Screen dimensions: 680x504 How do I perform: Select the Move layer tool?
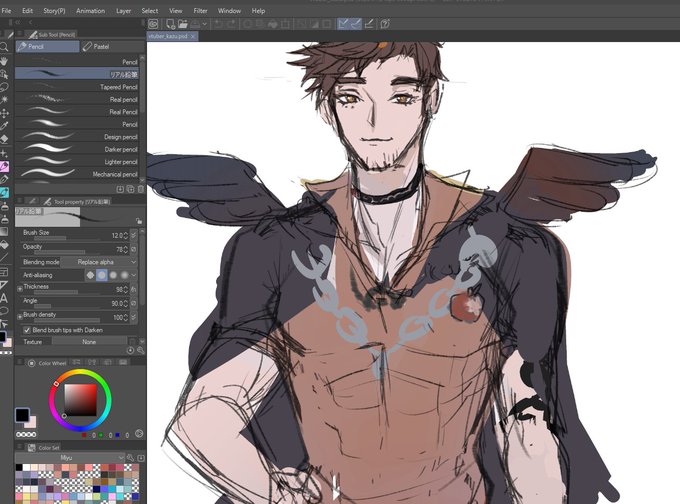pos(4,113)
